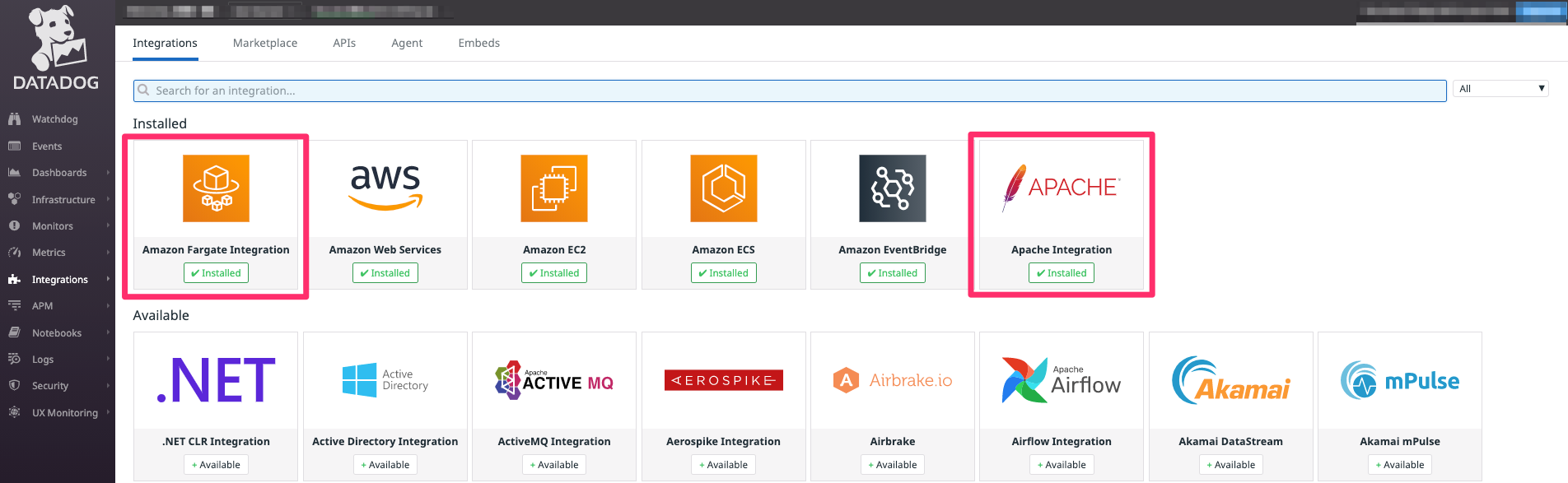
Task: Expand the Integrations submenu arrow
Action: 108,280
